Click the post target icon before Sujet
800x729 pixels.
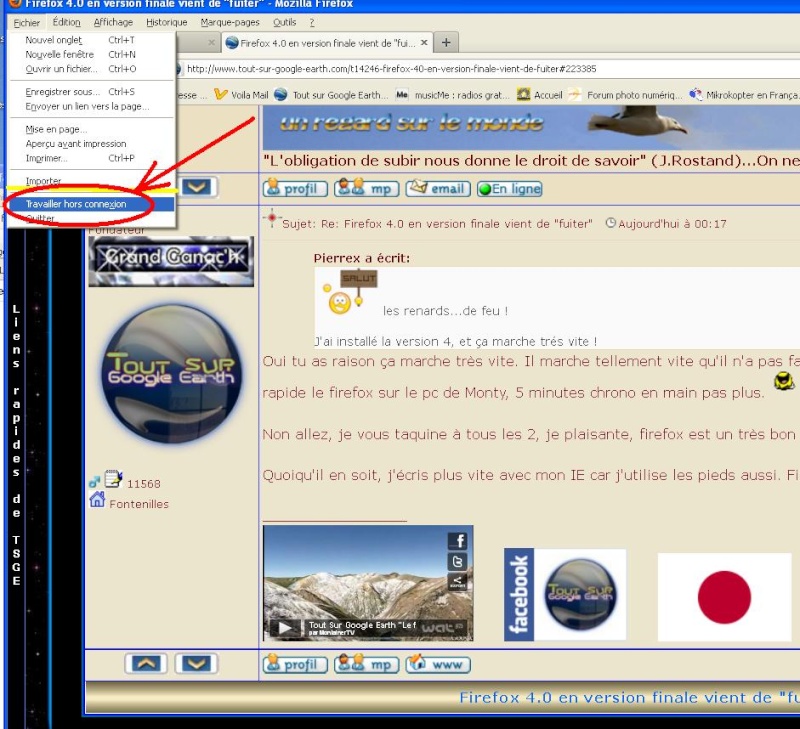[272, 218]
